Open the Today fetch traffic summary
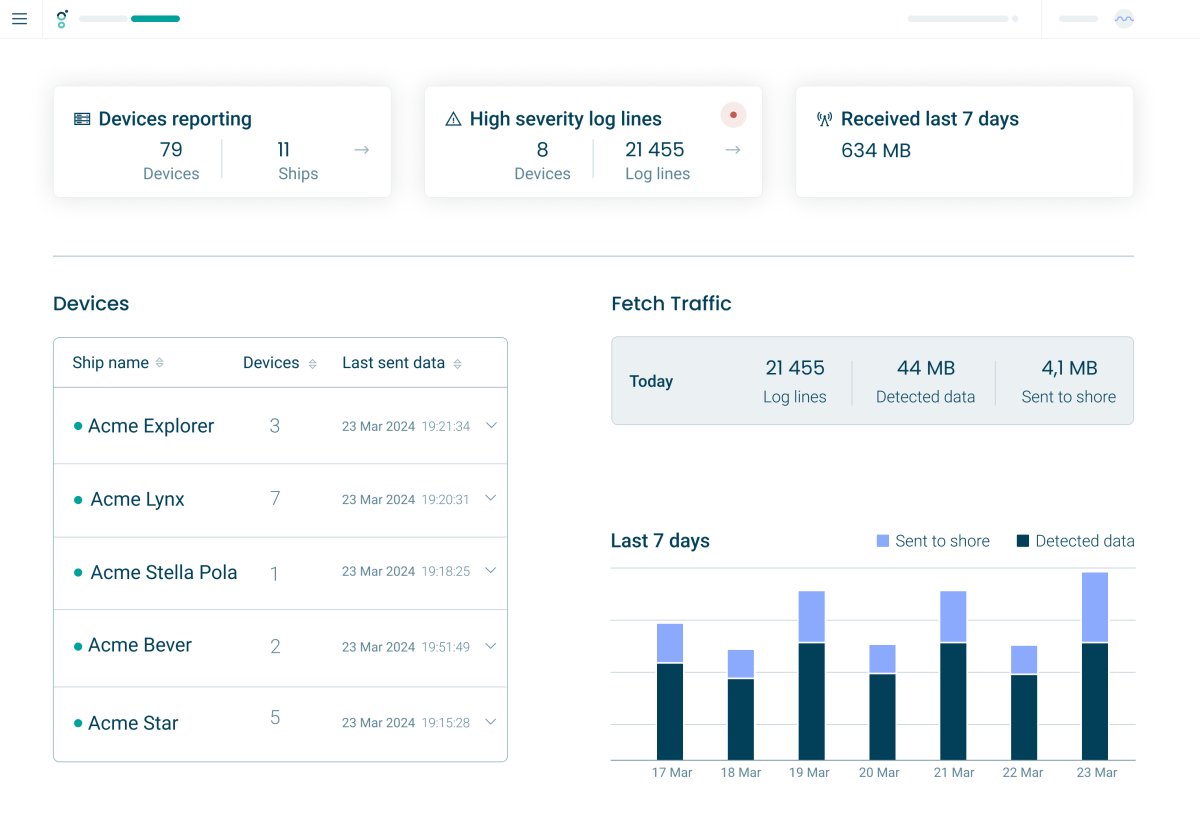The image size is (1200, 838). click(651, 381)
